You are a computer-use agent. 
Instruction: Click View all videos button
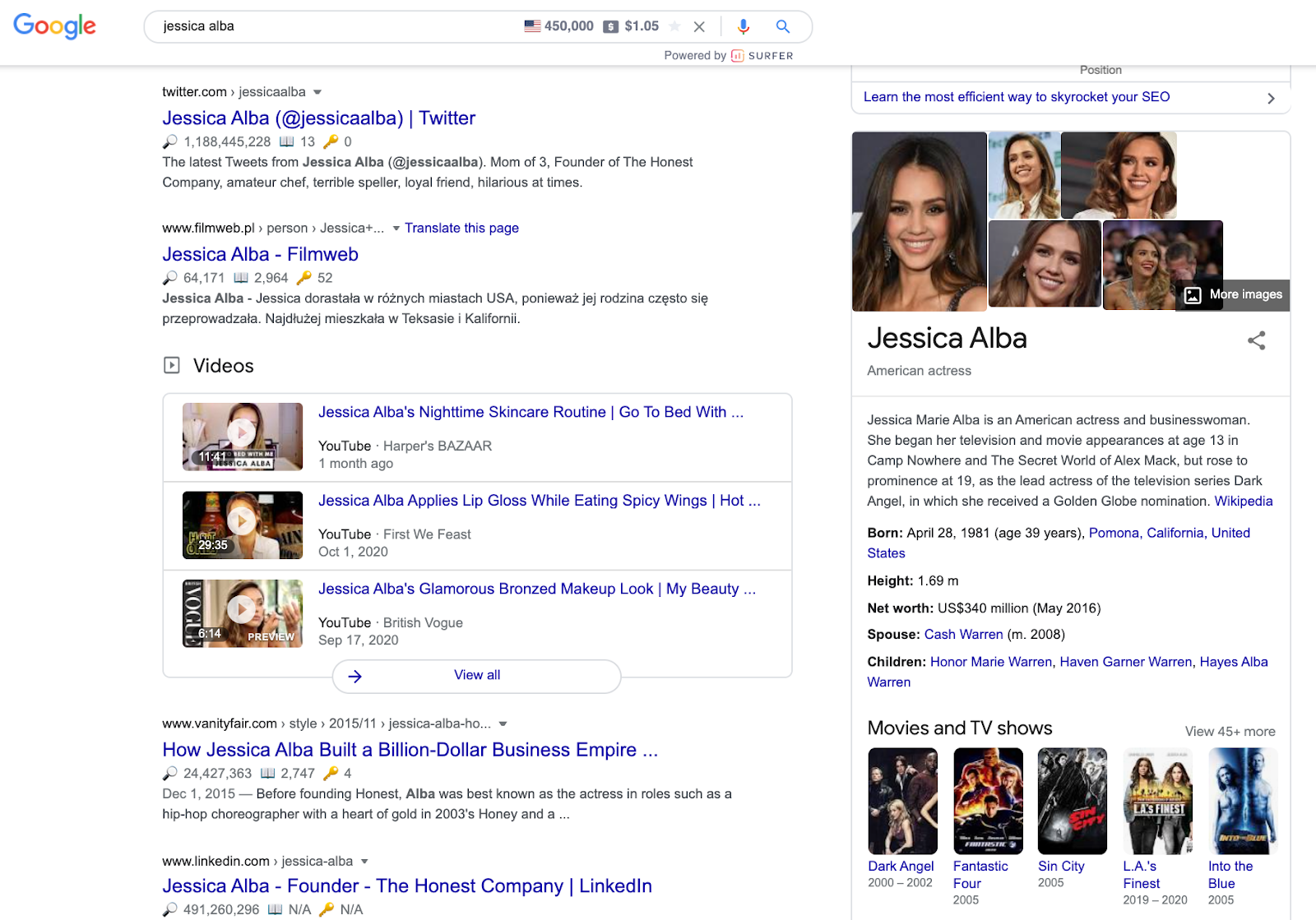point(477,676)
